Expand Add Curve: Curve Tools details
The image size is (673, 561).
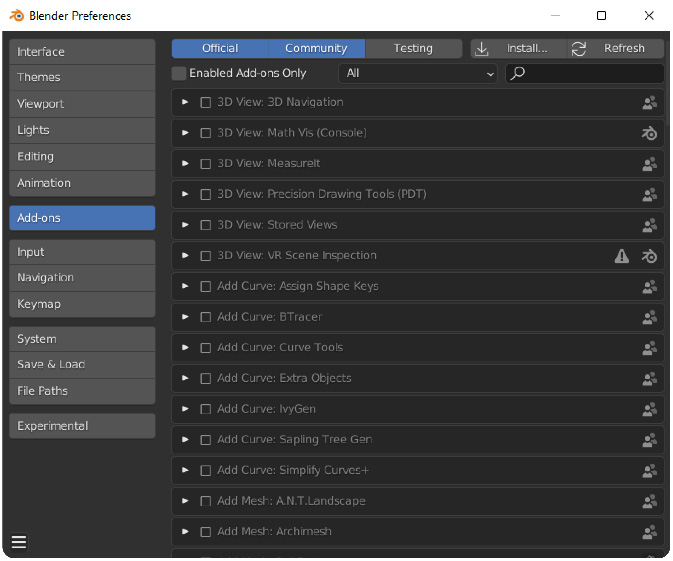coord(185,348)
